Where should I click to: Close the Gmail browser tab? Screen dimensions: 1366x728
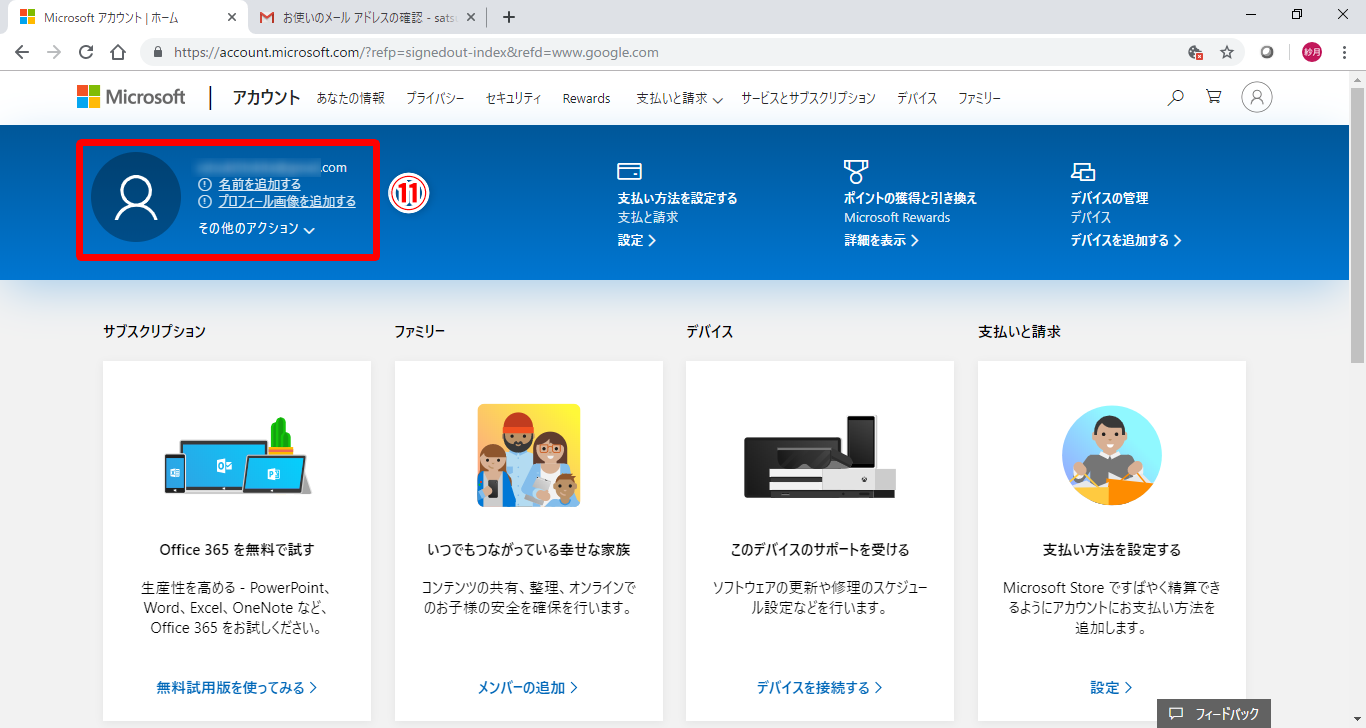(472, 17)
